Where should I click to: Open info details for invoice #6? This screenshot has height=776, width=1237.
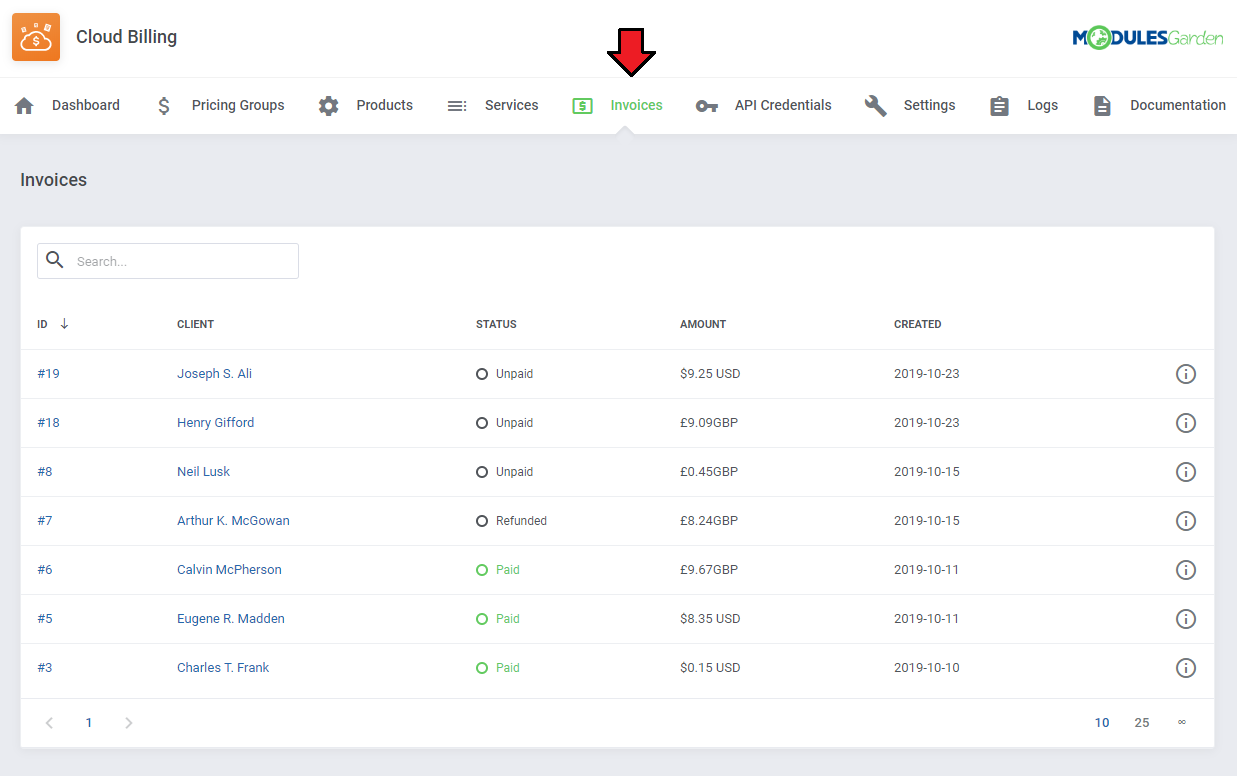point(1186,570)
